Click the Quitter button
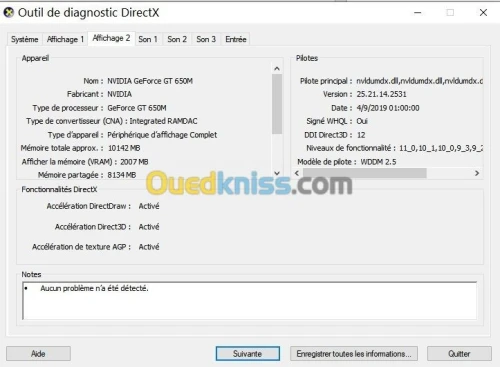The height and width of the screenshot is (367, 500). (x=459, y=354)
